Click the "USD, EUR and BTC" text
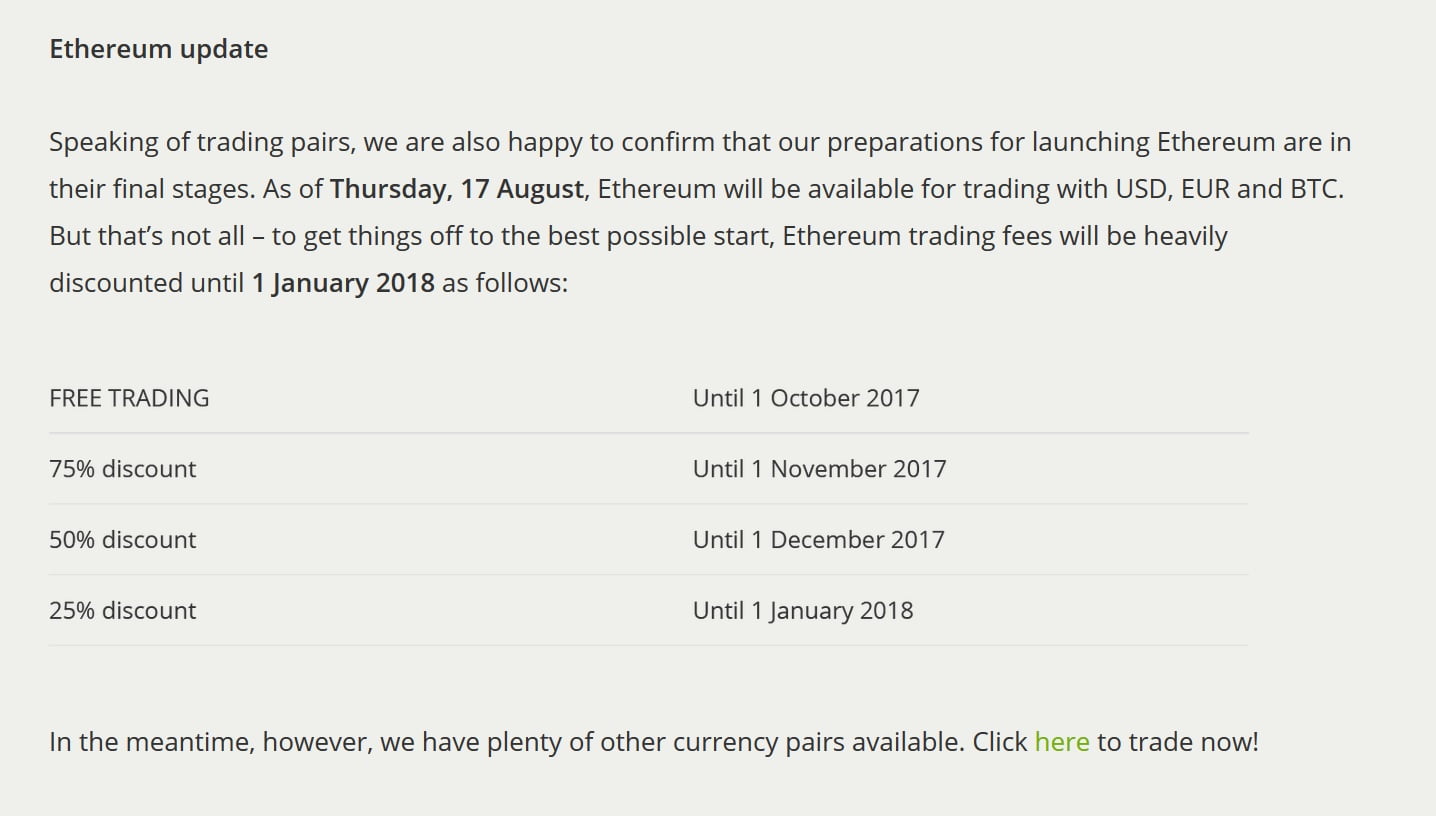 point(1229,189)
